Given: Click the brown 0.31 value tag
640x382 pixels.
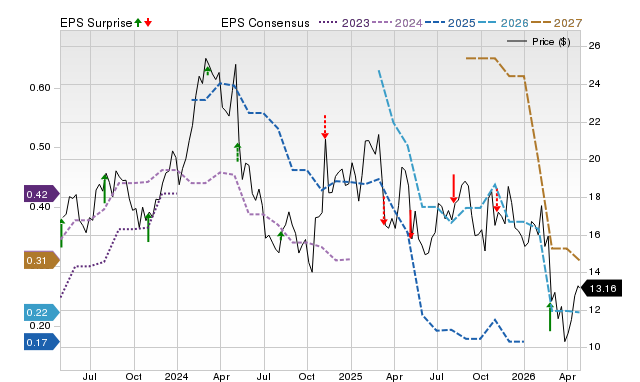Looking at the screenshot, I should click(42, 260).
